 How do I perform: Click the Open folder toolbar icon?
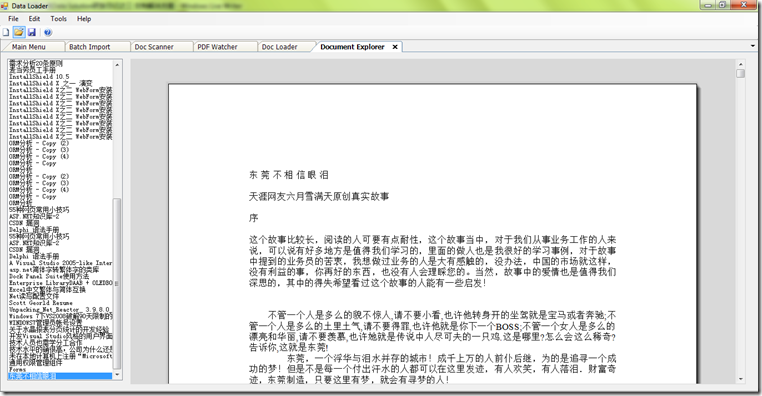(x=18, y=33)
